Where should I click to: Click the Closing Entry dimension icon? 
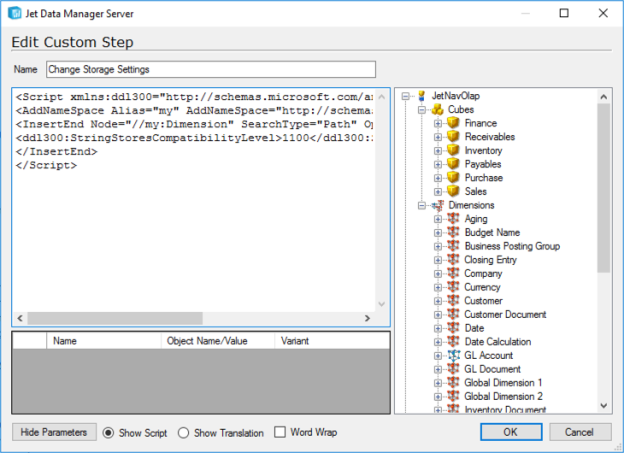click(x=453, y=260)
